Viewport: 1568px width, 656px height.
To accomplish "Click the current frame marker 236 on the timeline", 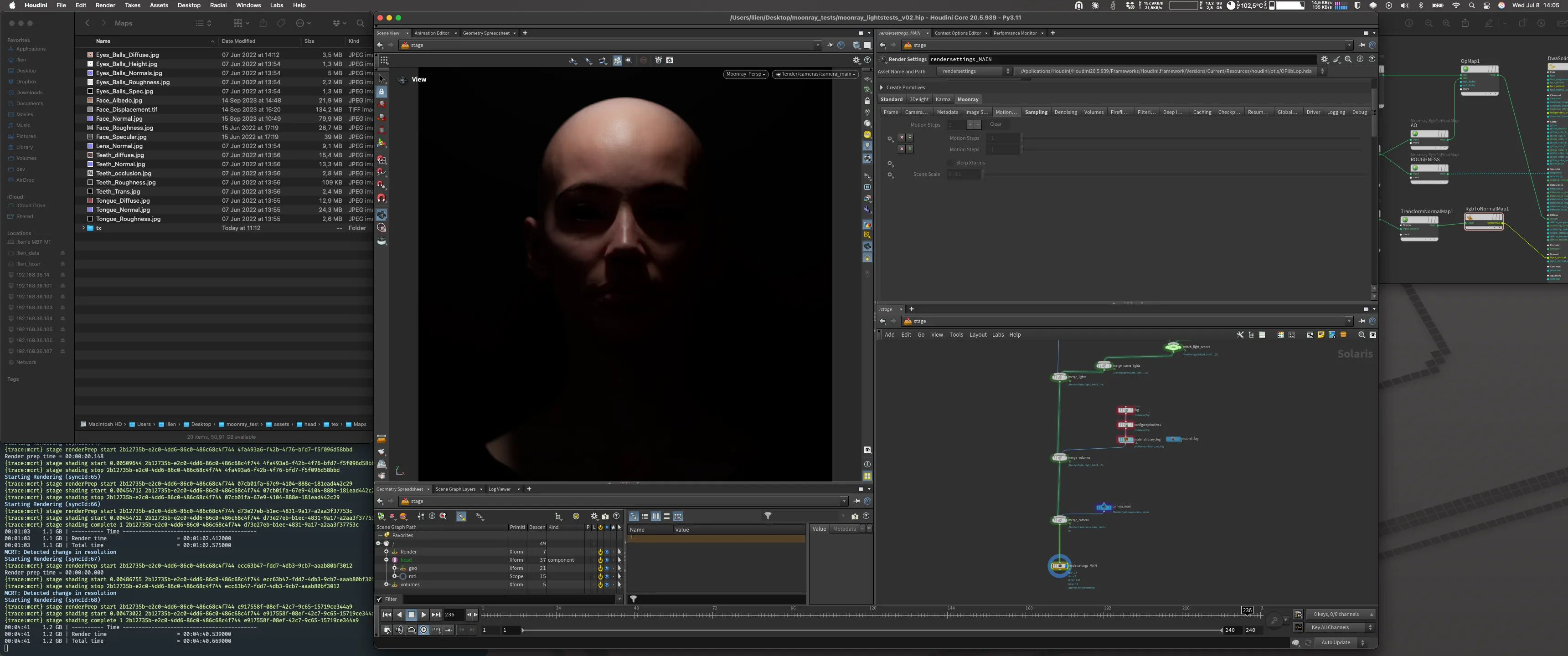I will pos(1247,610).
